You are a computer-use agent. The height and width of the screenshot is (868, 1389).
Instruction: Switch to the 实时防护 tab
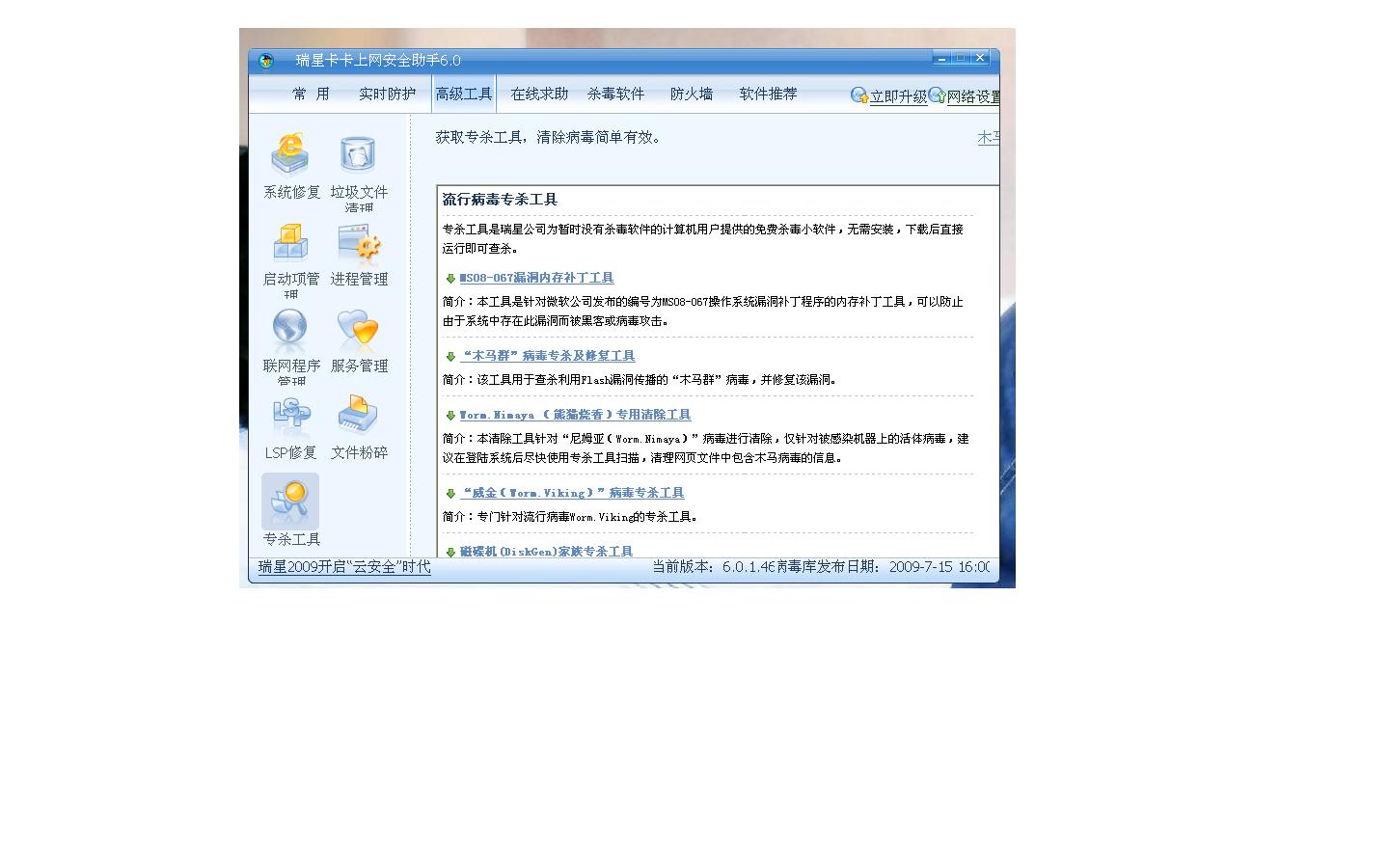[x=387, y=94]
